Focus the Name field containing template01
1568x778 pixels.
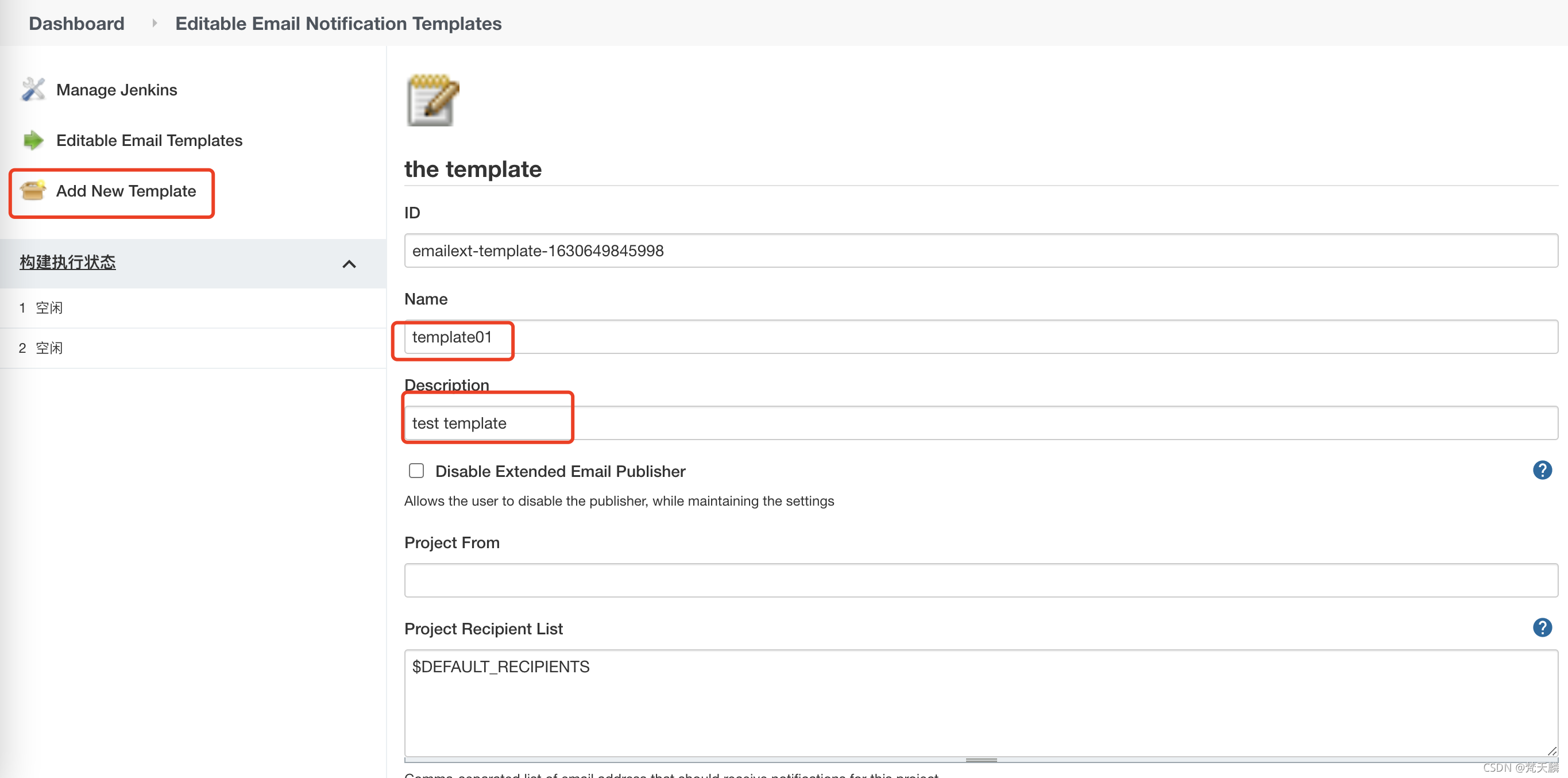980,337
